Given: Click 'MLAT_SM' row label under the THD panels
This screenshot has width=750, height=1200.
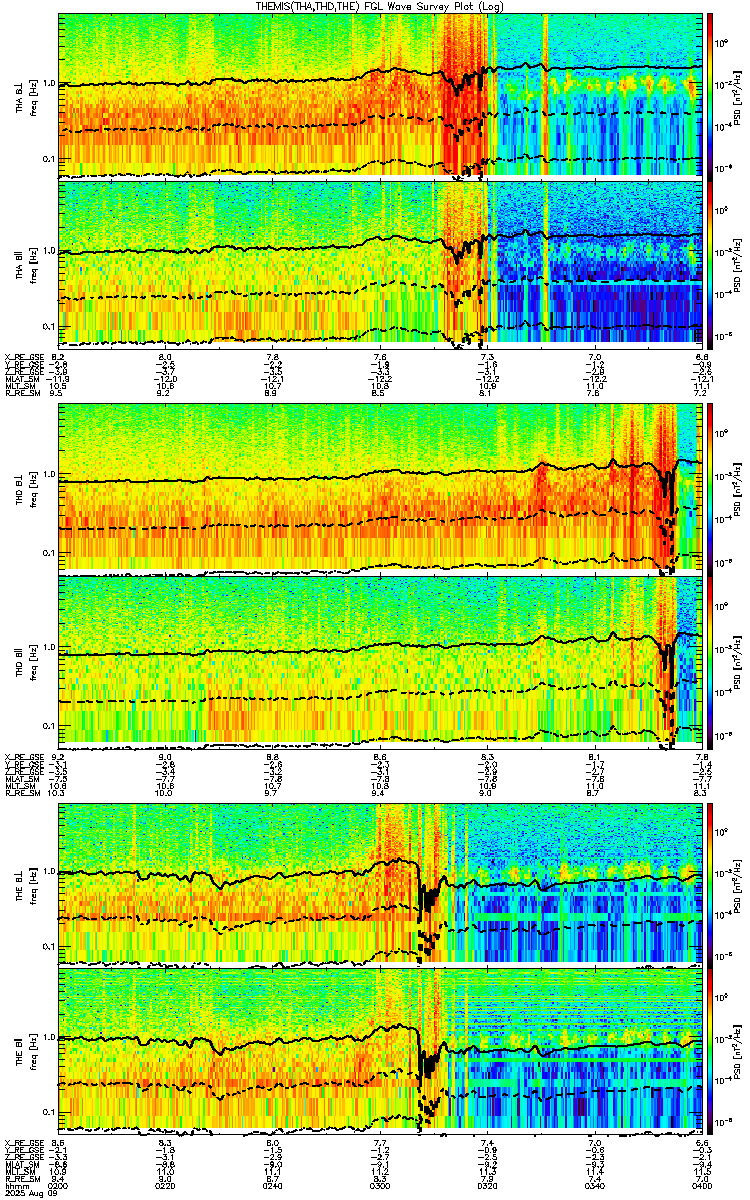Looking at the screenshot, I should (x=20, y=780).
